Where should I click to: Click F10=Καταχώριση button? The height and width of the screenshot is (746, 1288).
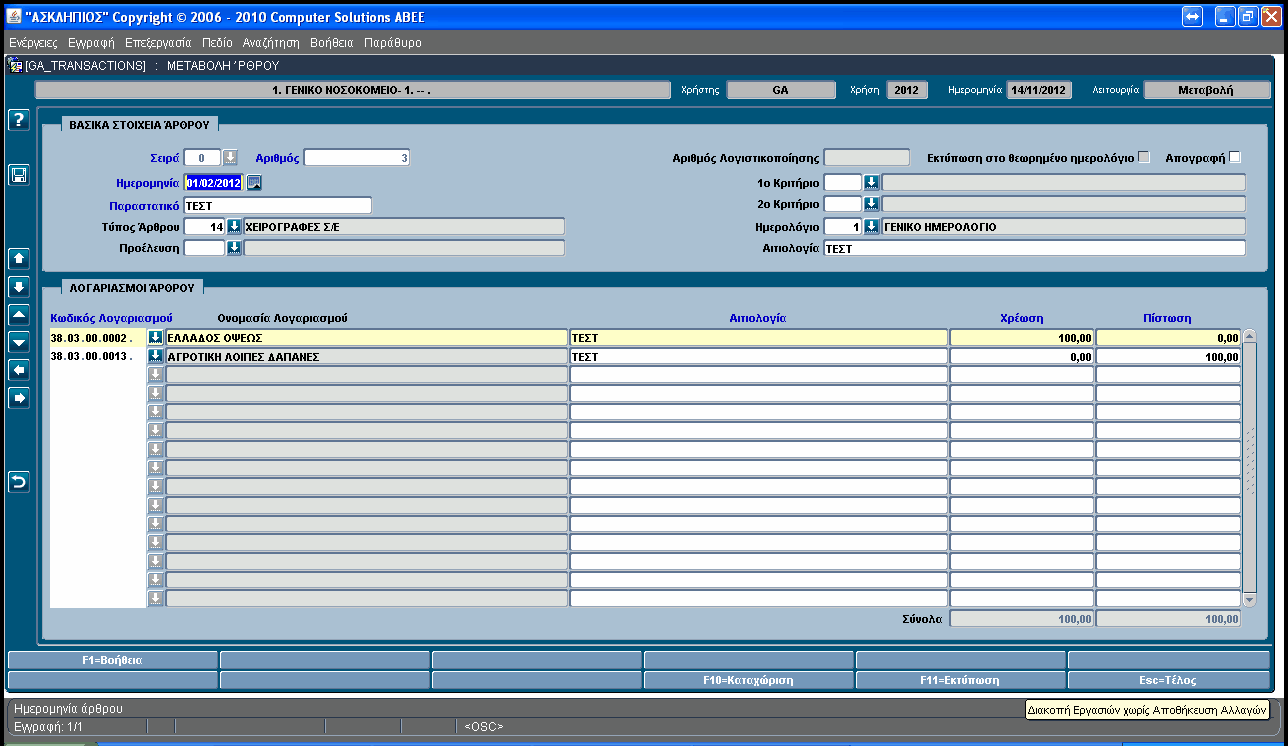[x=748, y=680]
